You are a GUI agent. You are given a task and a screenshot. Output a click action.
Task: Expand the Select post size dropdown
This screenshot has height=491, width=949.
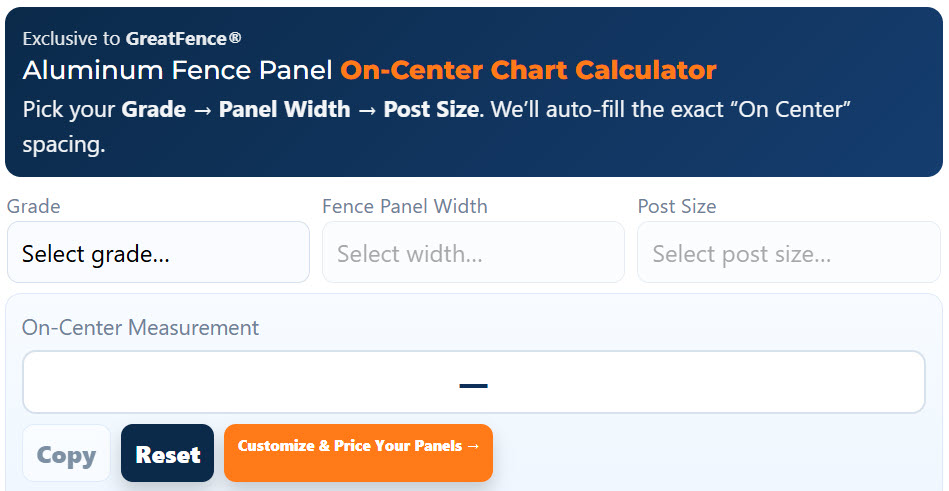click(788, 253)
